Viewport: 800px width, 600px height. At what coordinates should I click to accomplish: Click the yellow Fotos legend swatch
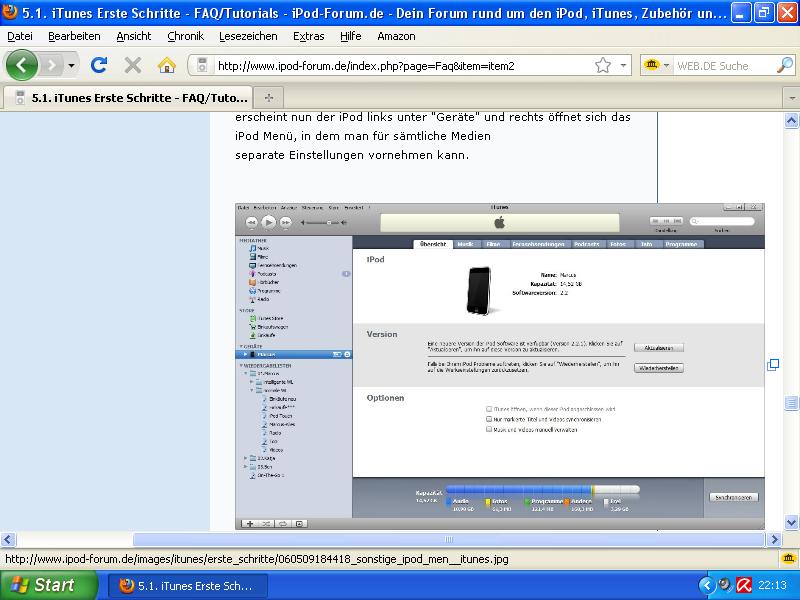pyautogui.click(x=488, y=502)
